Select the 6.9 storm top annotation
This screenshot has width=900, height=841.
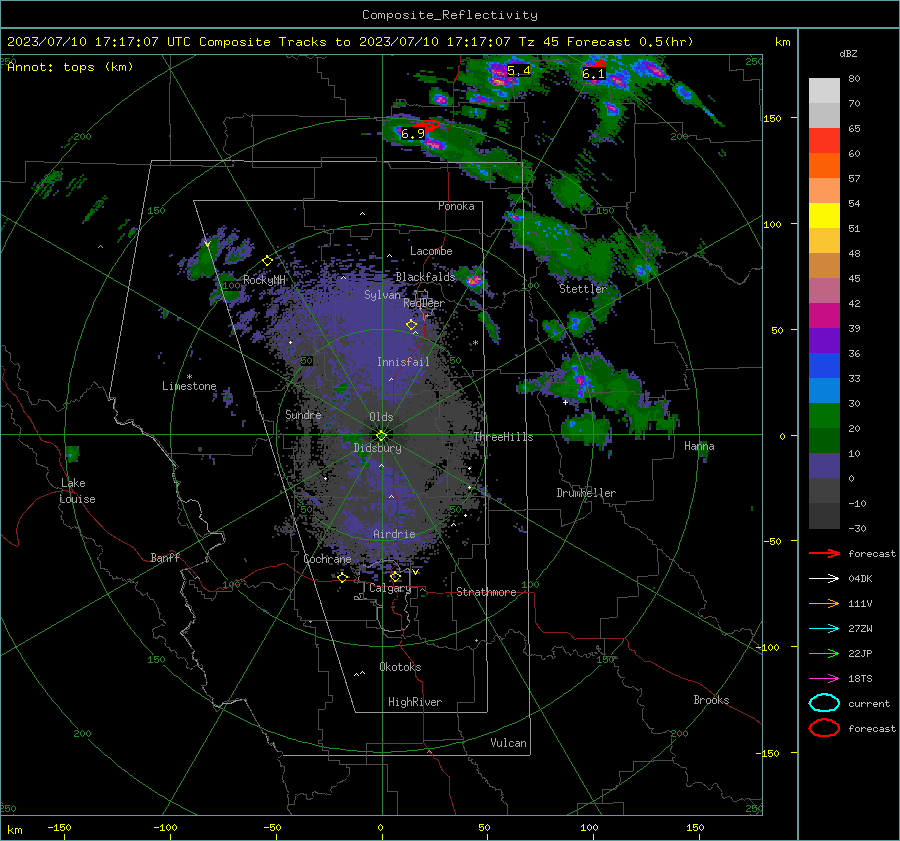413,134
